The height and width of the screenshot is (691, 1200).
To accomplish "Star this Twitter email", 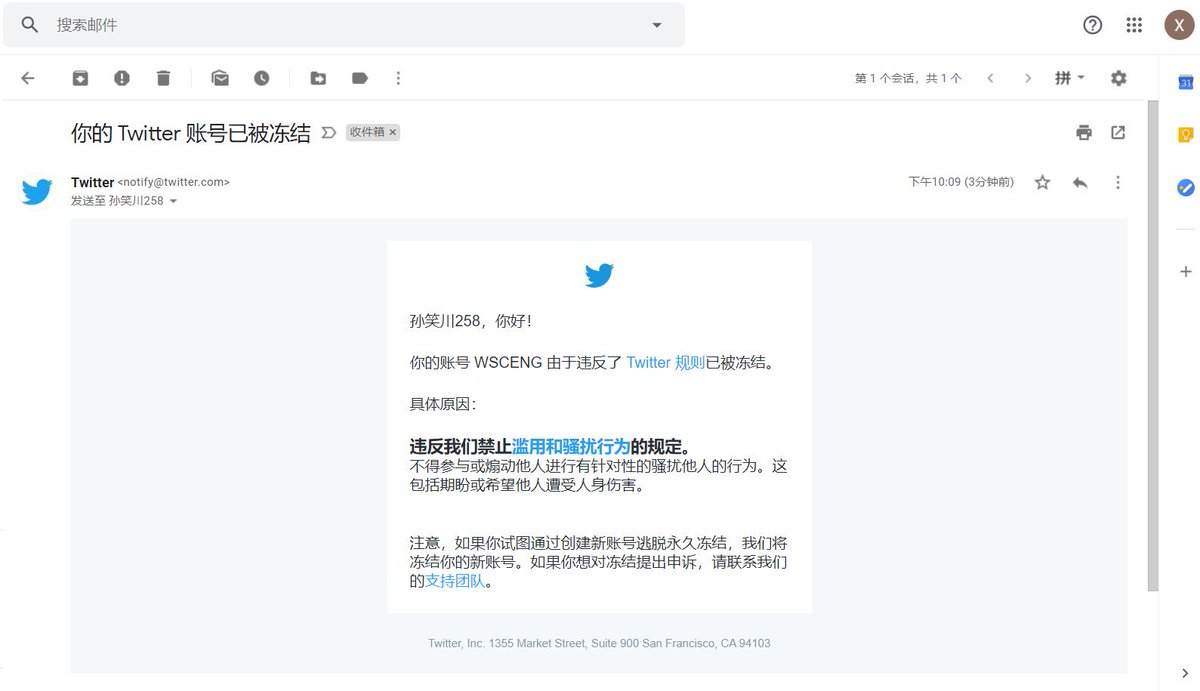I will coord(1042,182).
